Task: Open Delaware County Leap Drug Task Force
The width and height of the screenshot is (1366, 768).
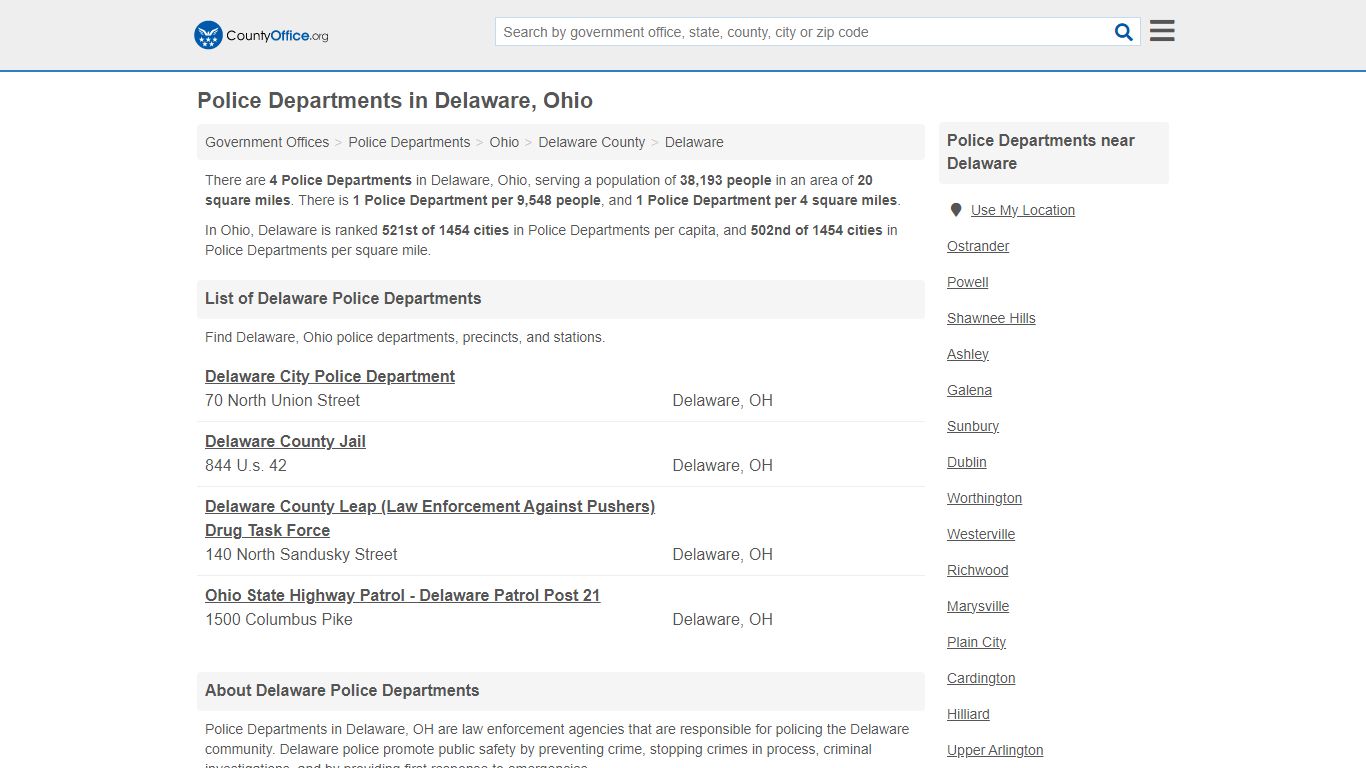Action: (x=430, y=518)
